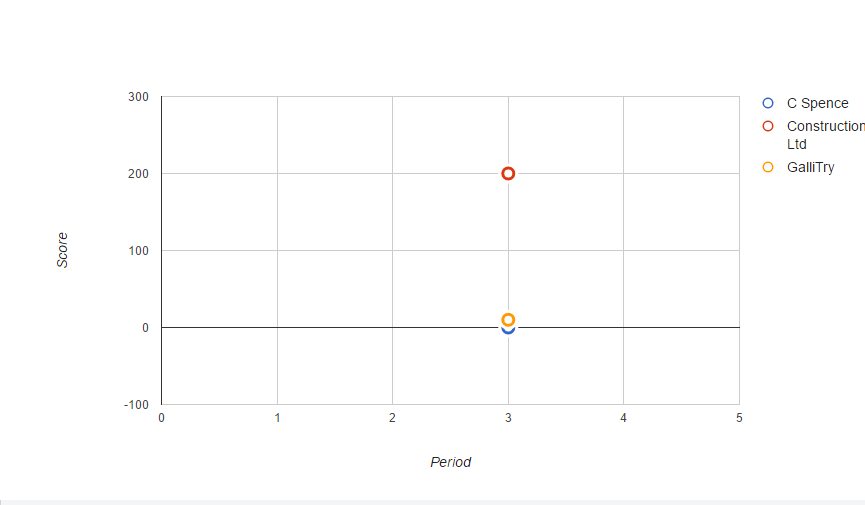The width and height of the screenshot is (865, 505).
Task: Click the C Spence legend marker
Action: pyautogui.click(x=768, y=103)
